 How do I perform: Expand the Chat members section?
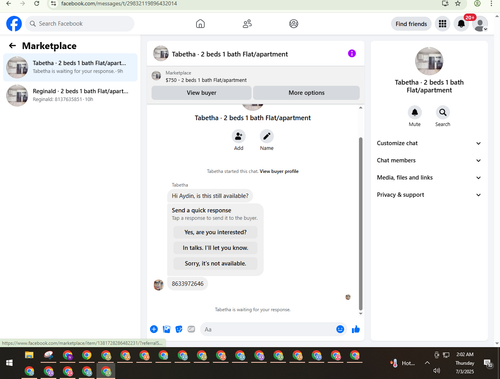click(429, 160)
